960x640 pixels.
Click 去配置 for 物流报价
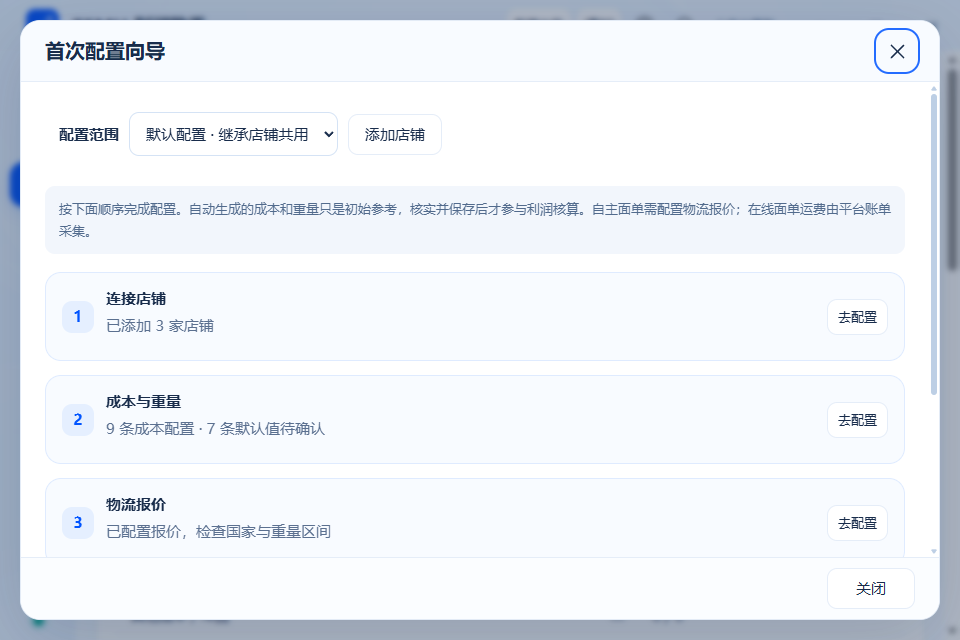click(x=857, y=523)
